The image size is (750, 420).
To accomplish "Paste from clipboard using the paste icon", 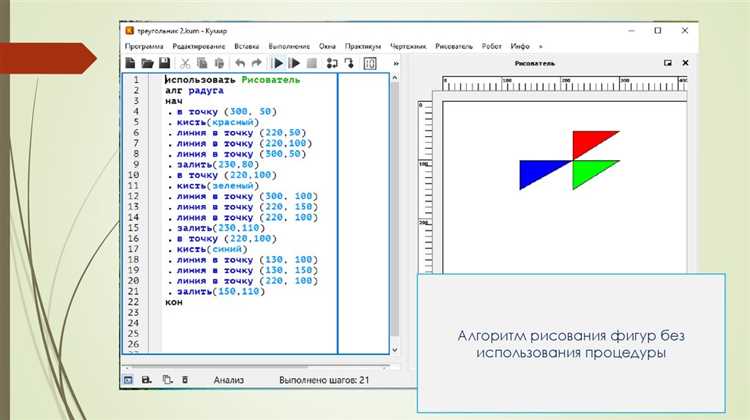I will tap(219, 63).
